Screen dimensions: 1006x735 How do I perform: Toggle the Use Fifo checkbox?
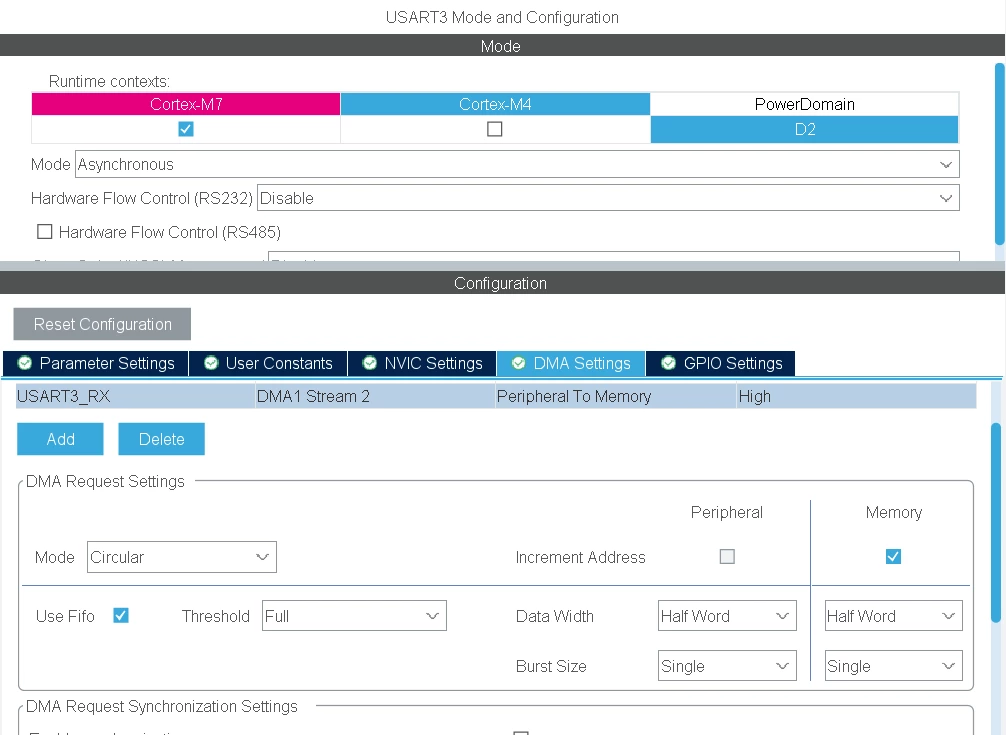click(x=121, y=616)
